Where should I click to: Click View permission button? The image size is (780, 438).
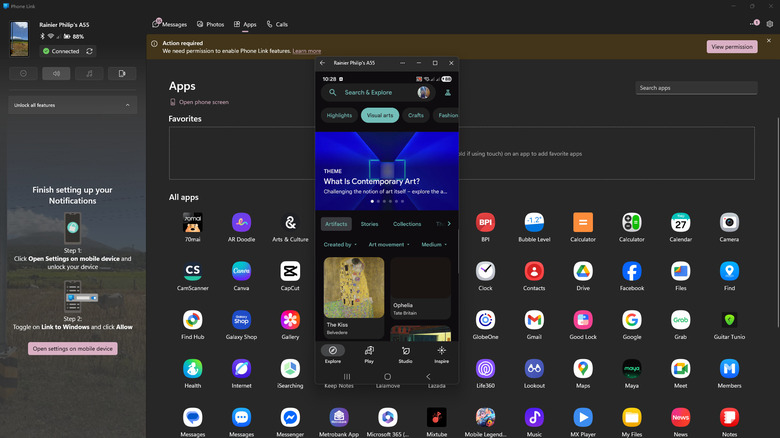pos(732,47)
